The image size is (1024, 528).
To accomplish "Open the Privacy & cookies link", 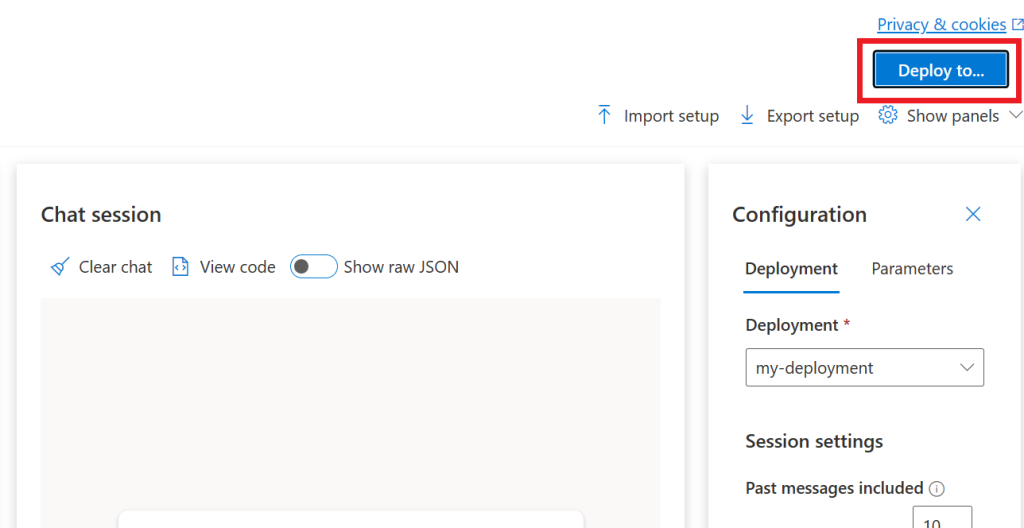I will tap(941, 25).
